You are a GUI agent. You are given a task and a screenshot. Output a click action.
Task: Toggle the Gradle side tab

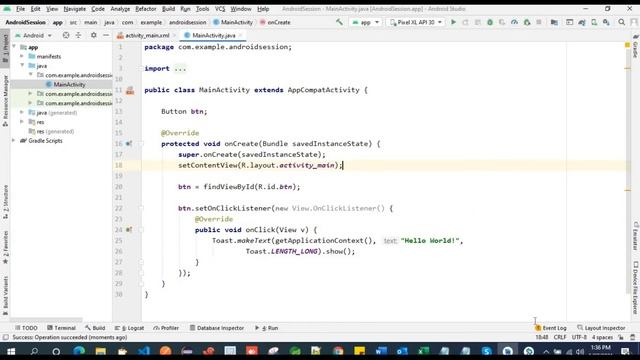636,46
